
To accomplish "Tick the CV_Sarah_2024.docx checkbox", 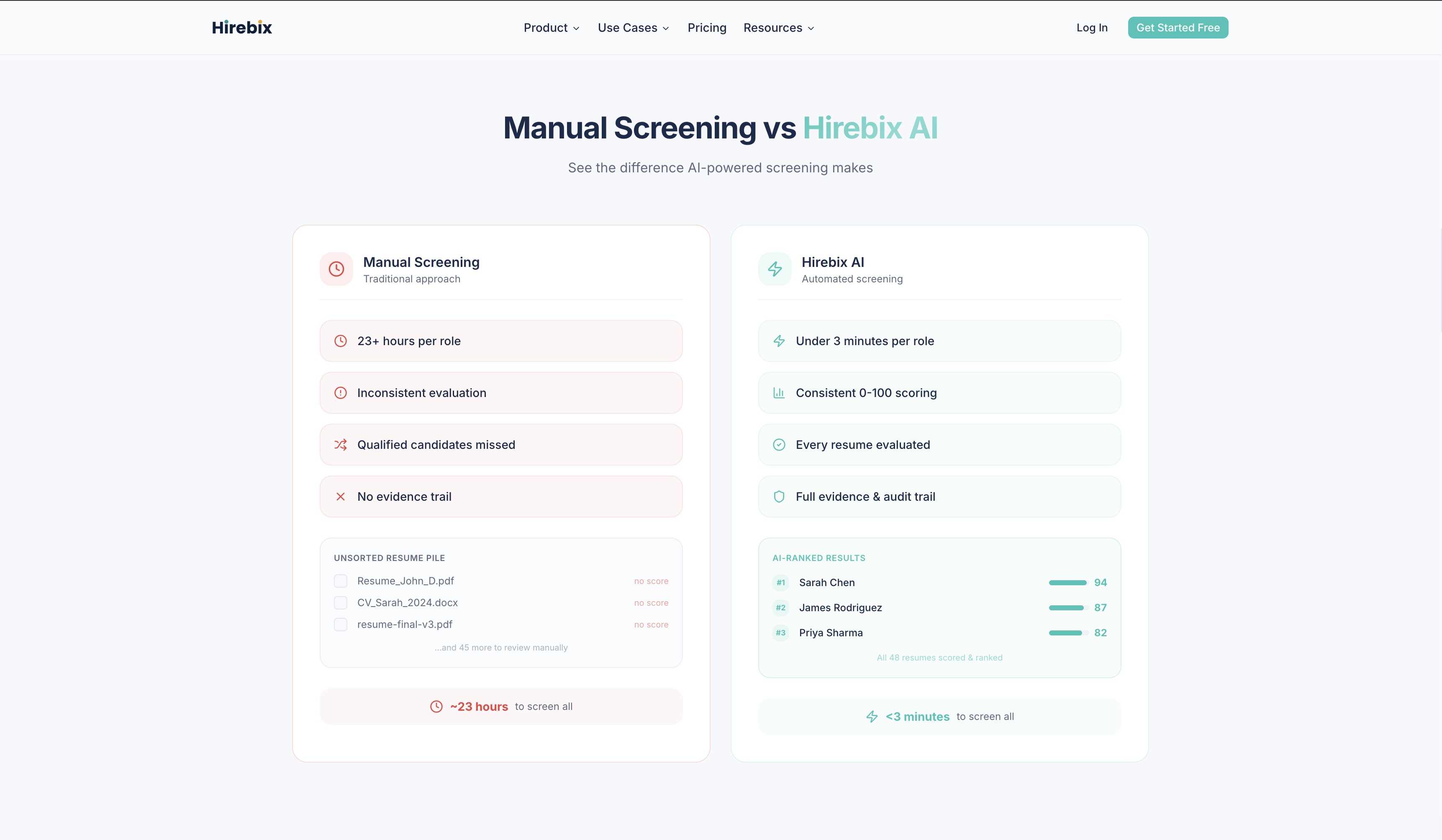I will tap(341, 603).
